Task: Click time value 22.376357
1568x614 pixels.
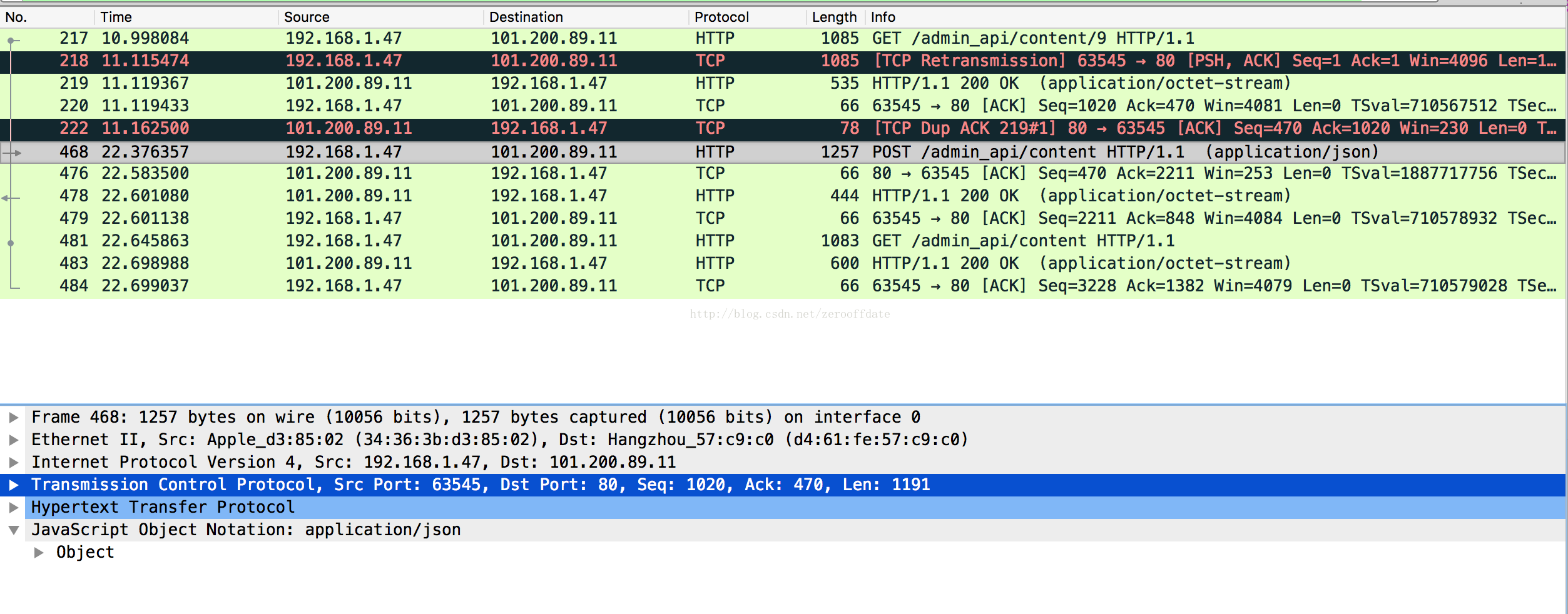Action: point(145,152)
